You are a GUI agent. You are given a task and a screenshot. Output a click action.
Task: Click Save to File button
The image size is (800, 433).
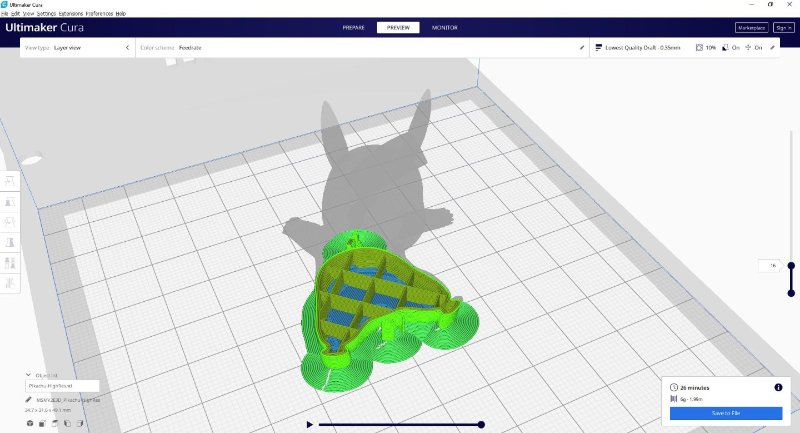(x=726, y=413)
